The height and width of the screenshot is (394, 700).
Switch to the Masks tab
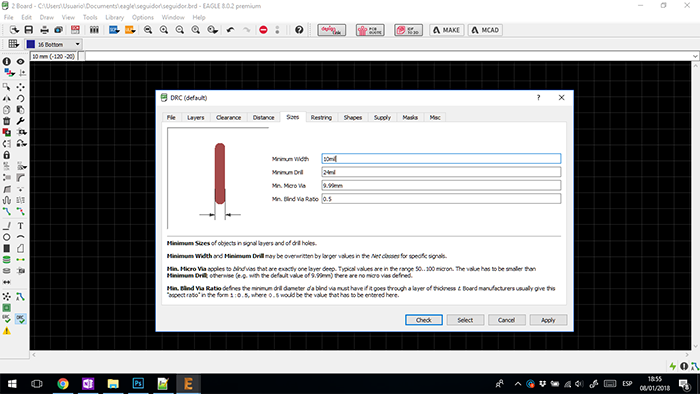410,117
